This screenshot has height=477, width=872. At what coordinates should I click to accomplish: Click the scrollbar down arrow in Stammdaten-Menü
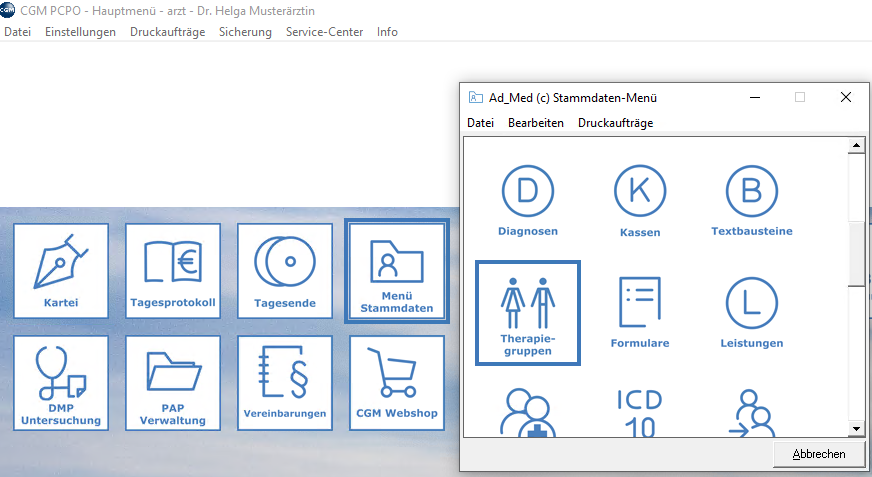856,428
